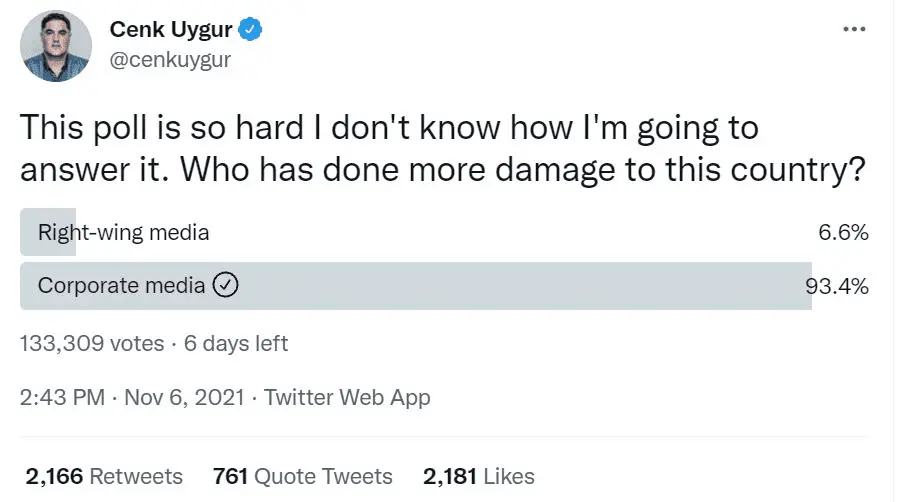Click the 133,309 votes count
The image size is (898, 502).
click(92, 343)
